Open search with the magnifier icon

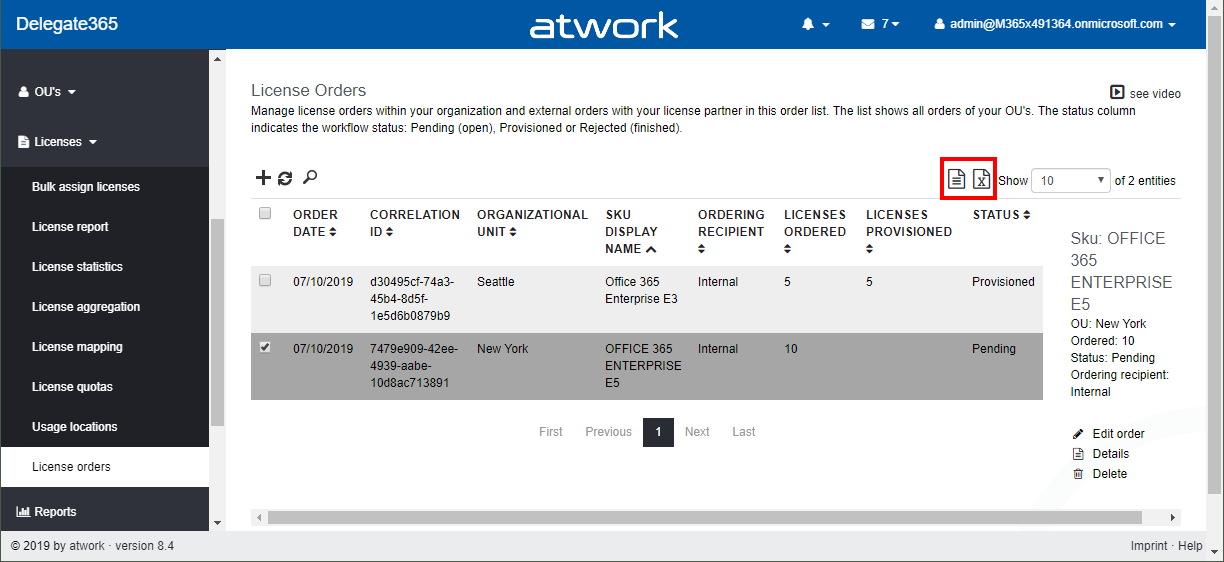click(310, 178)
